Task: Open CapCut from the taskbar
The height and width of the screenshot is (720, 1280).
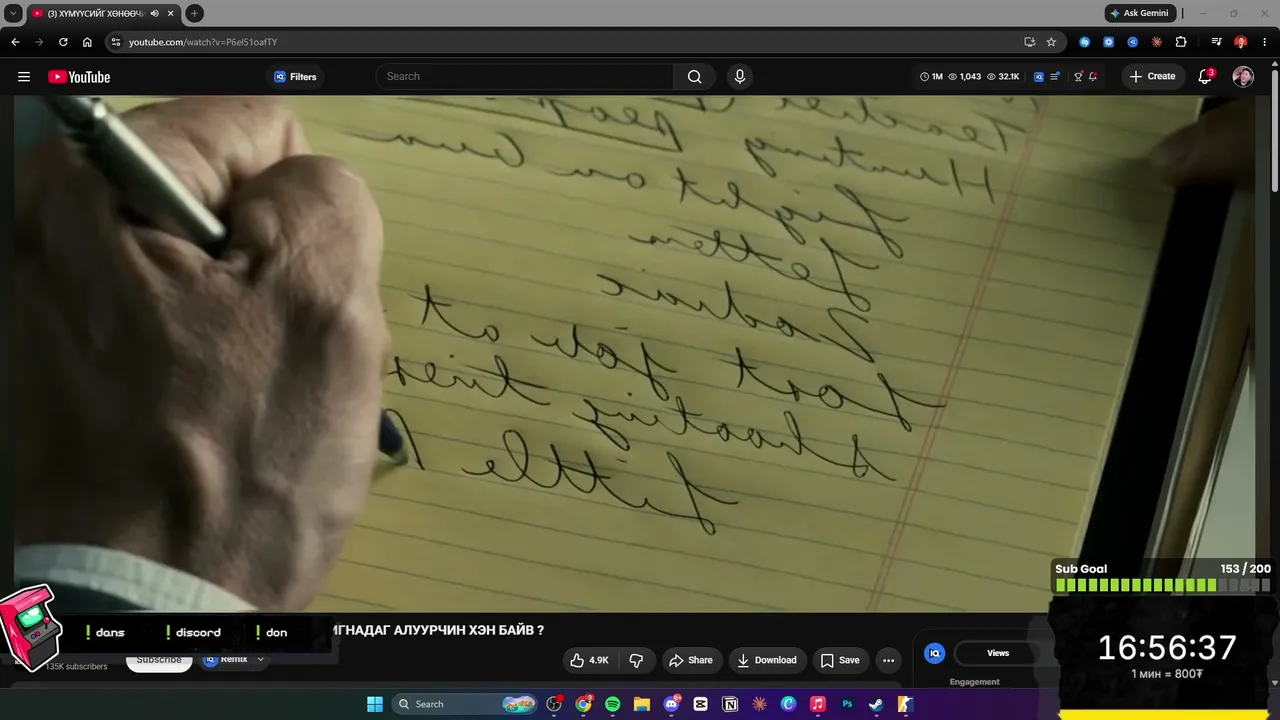Action: pyautogui.click(x=701, y=704)
